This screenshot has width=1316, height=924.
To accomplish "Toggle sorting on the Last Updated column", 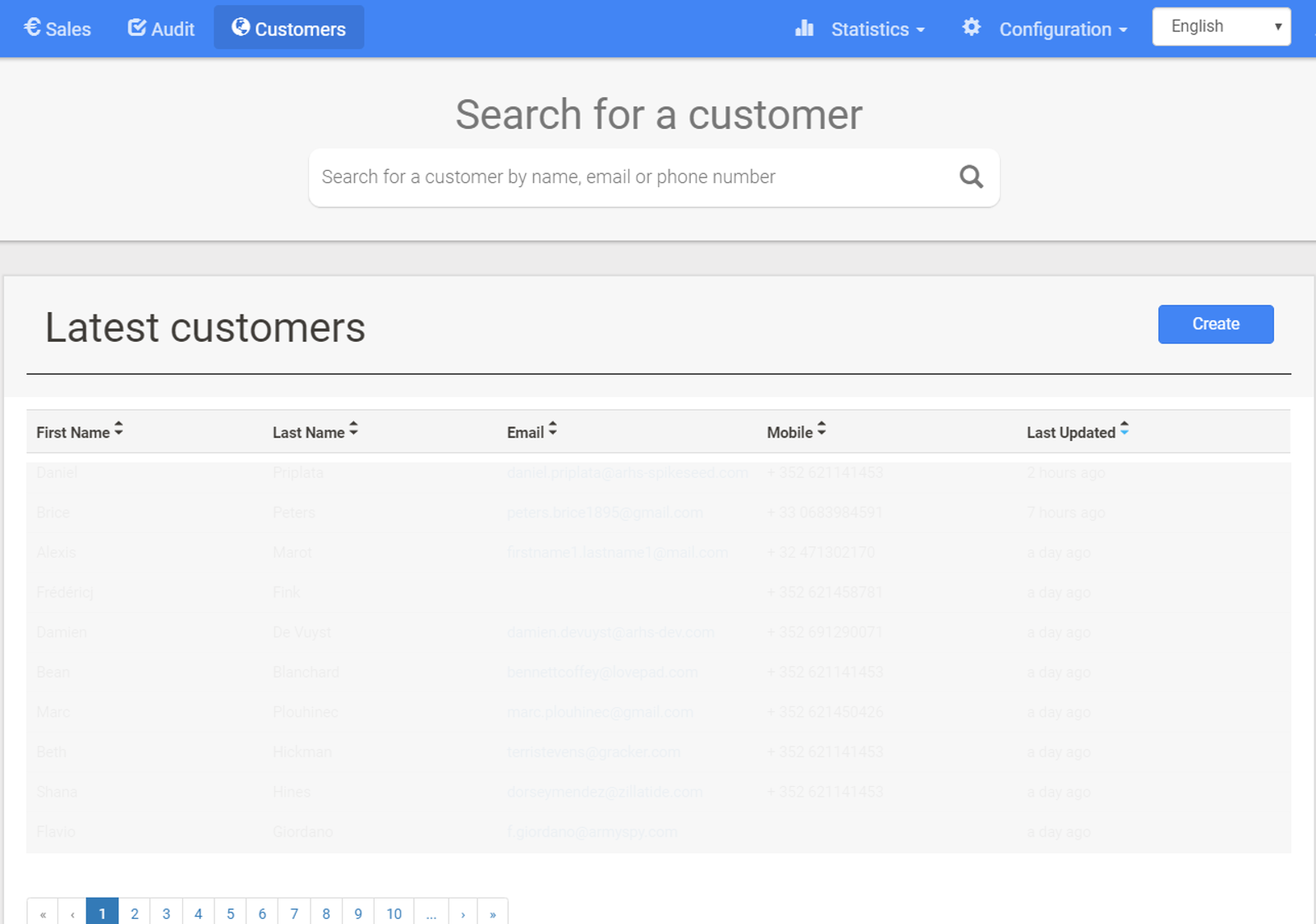I will tap(1125, 428).
